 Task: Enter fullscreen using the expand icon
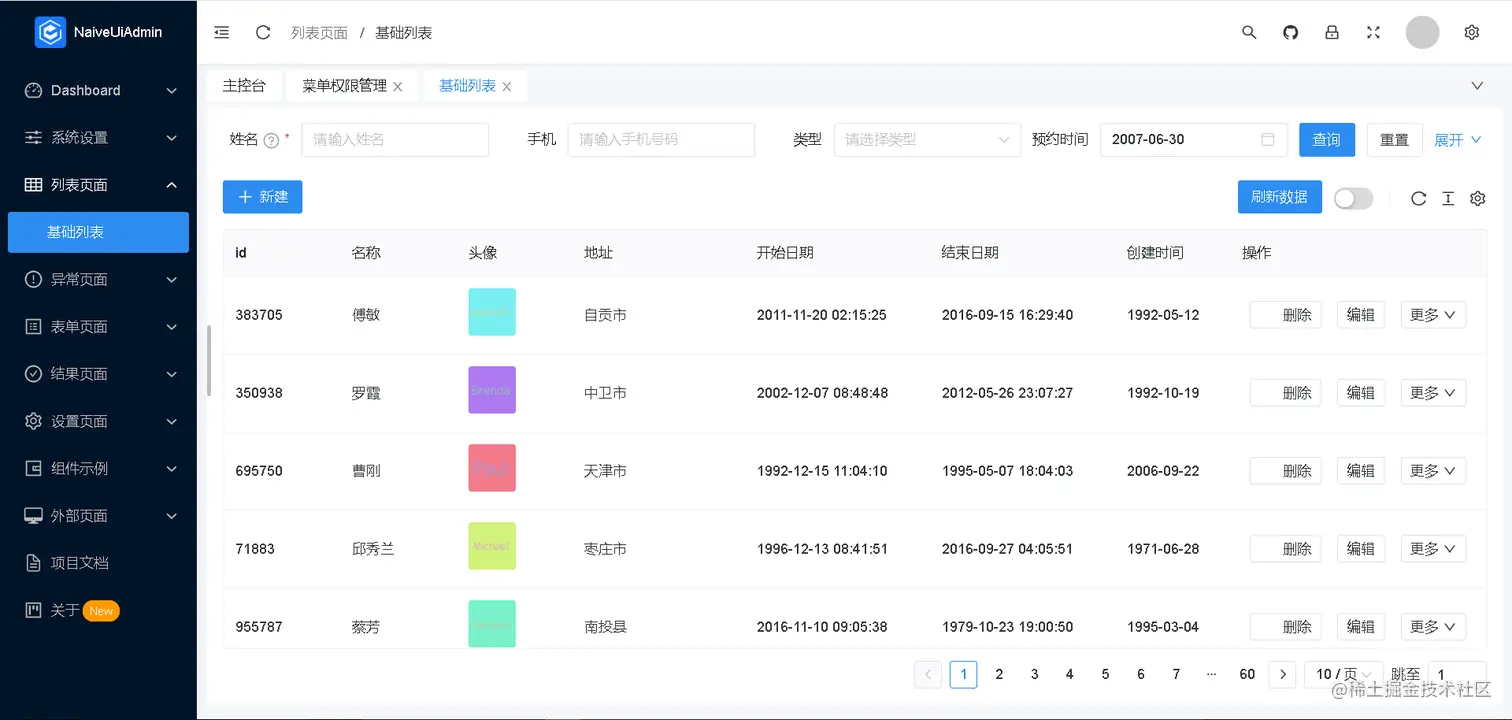[1373, 32]
